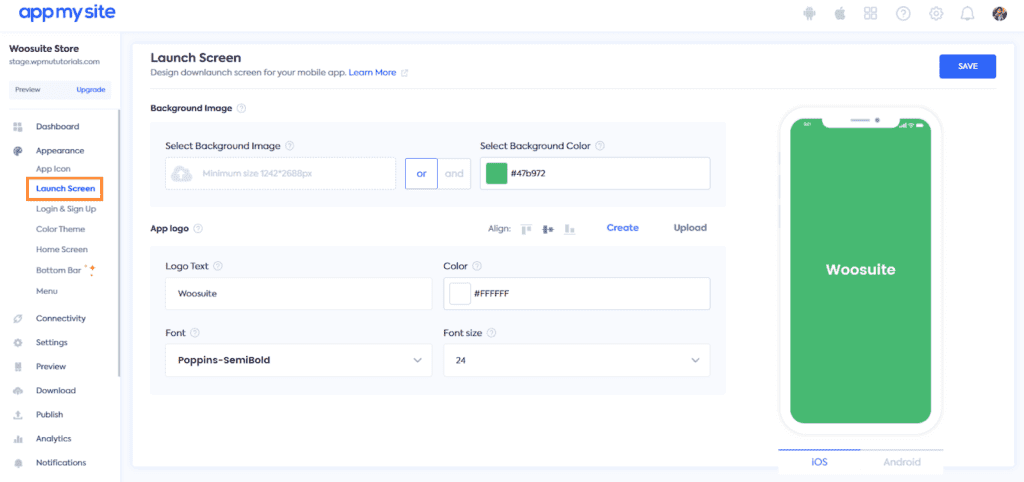Click the Logo Text help icon
Screen dimensions: 1024x482
pyautogui.click(x=218, y=266)
